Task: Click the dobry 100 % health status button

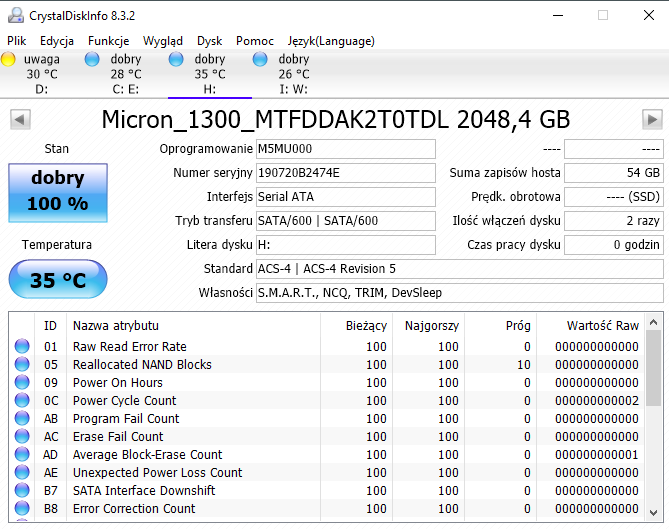Action: tap(57, 192)
